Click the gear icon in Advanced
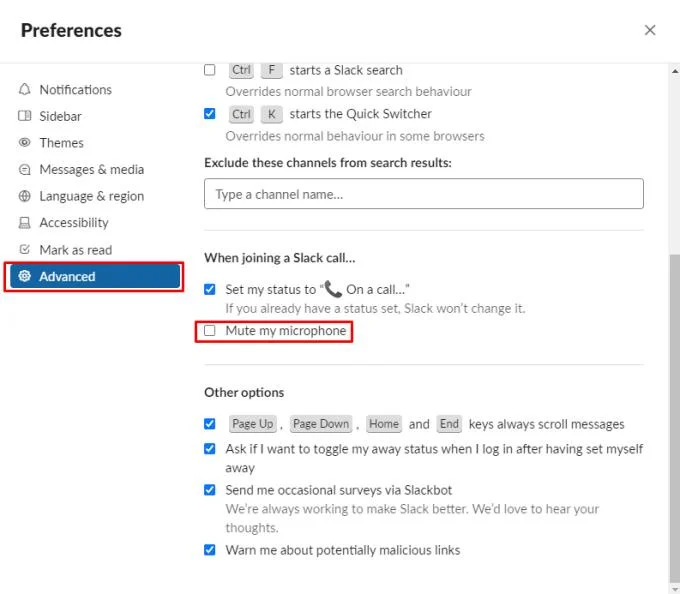The height and width of the screenshot is (594, 680). click(x=25, y=276)
